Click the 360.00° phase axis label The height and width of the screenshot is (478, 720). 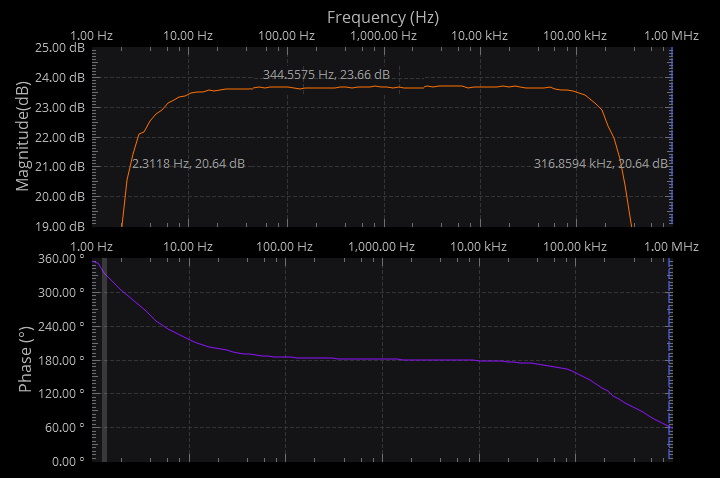(x=61, y=259)
